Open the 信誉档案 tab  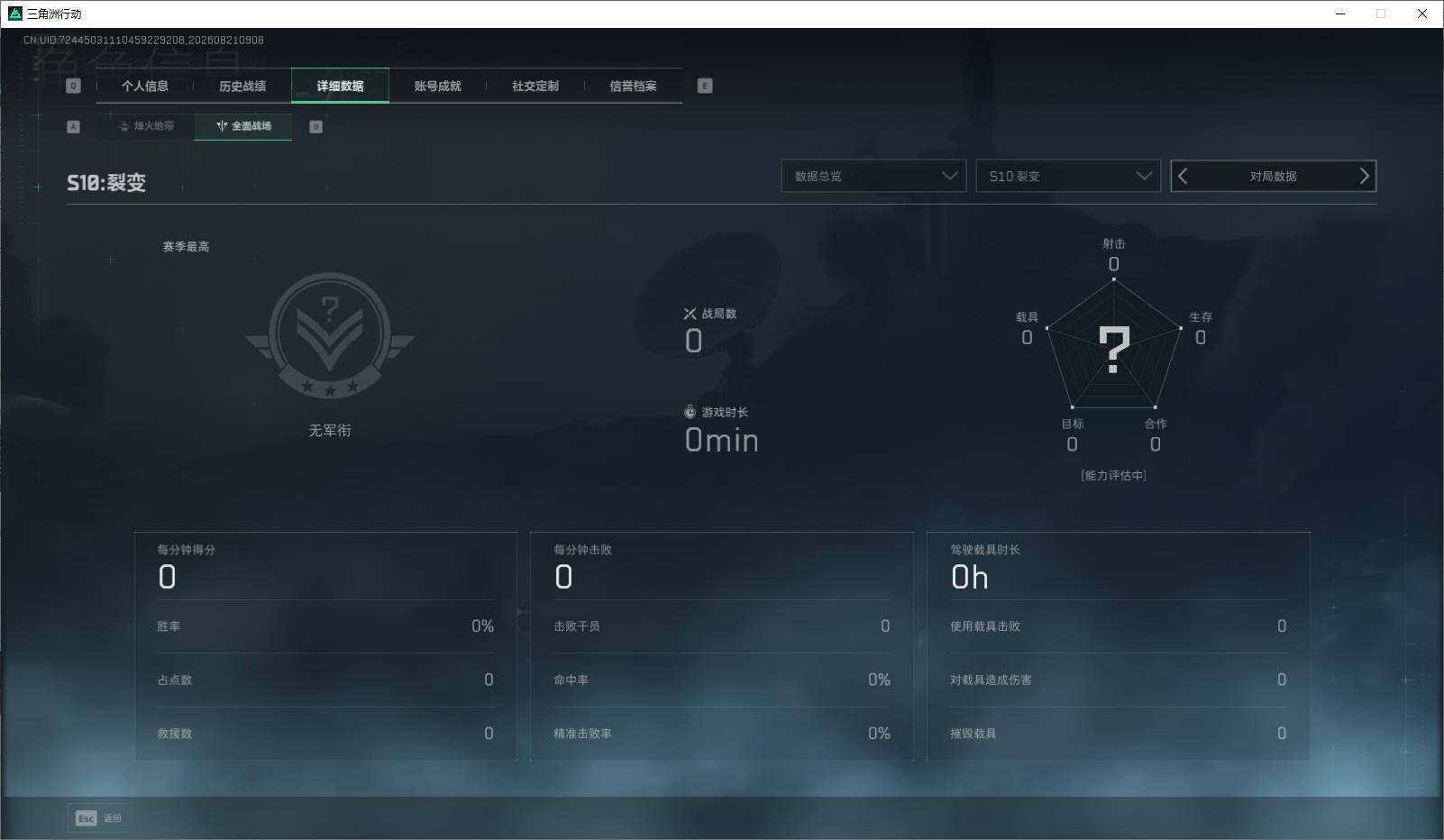pos(633,87)
